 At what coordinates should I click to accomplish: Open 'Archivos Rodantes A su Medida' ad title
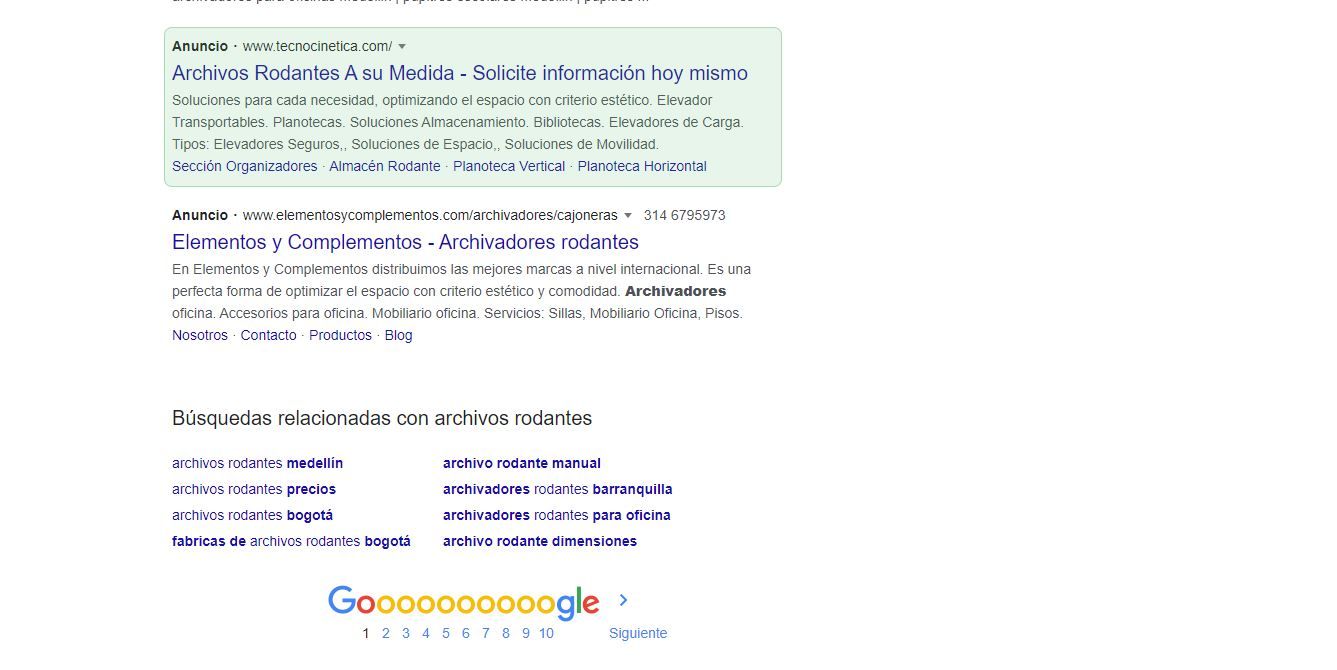pos(459,73)
